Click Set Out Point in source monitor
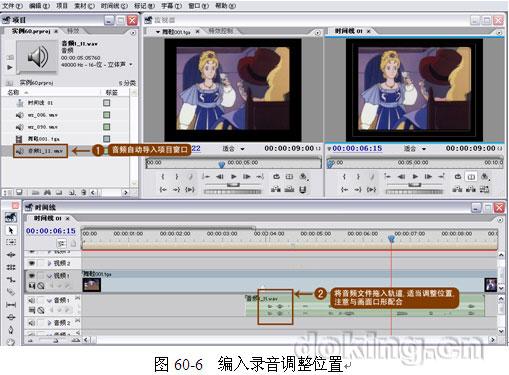Screen dimensions: 509x375 [x=176, y=177]
